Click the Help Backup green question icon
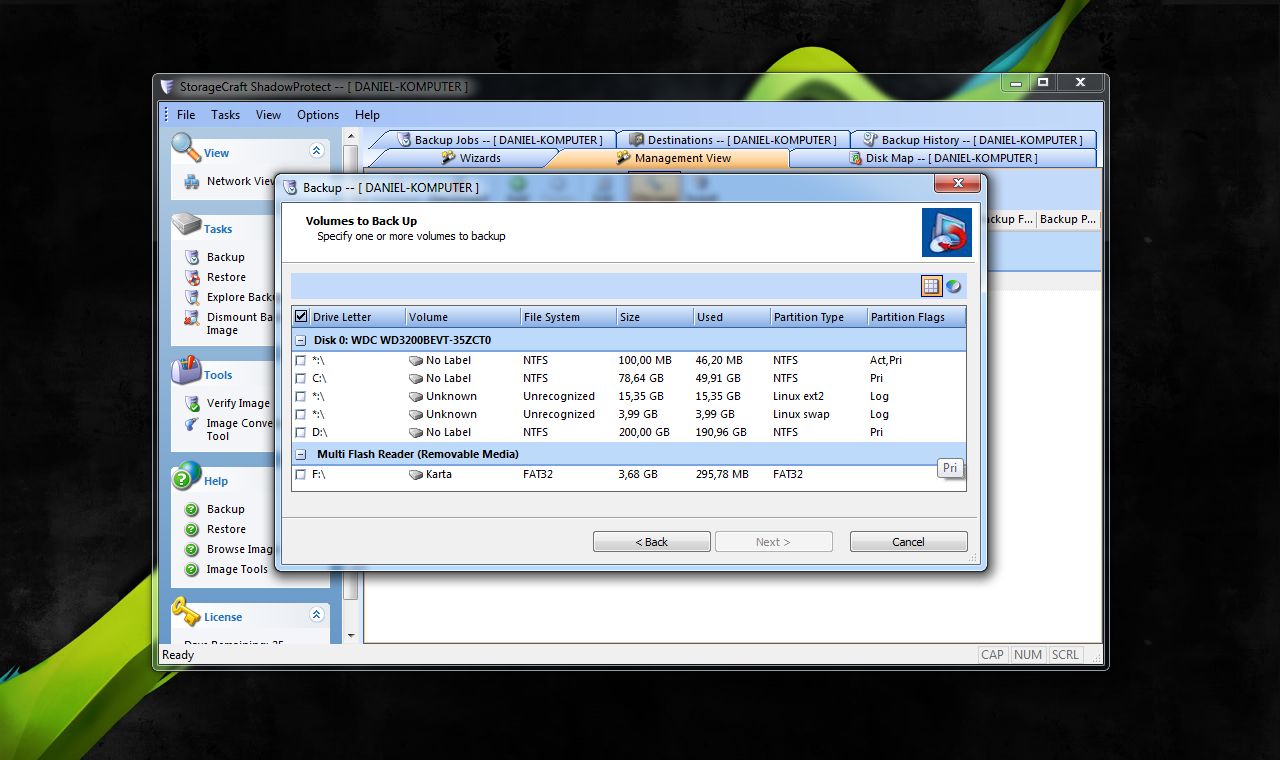The width and height of the screenshot is (1280, 760). coord(192,509)
